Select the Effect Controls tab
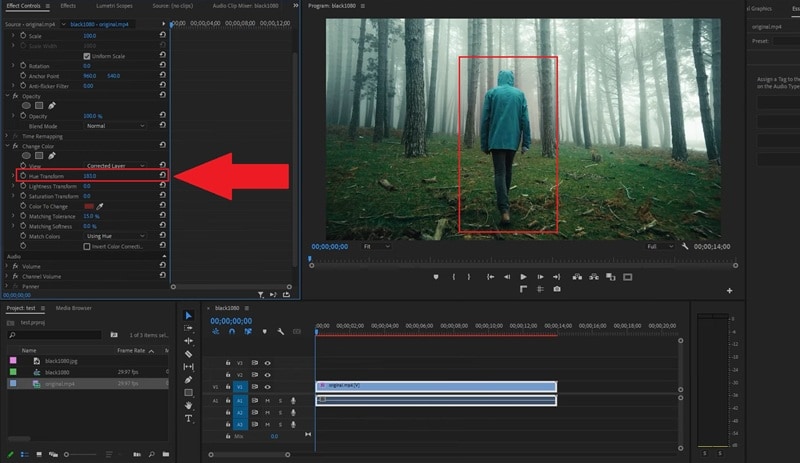This screenshot has height=463, width=800. coord(23,6)
